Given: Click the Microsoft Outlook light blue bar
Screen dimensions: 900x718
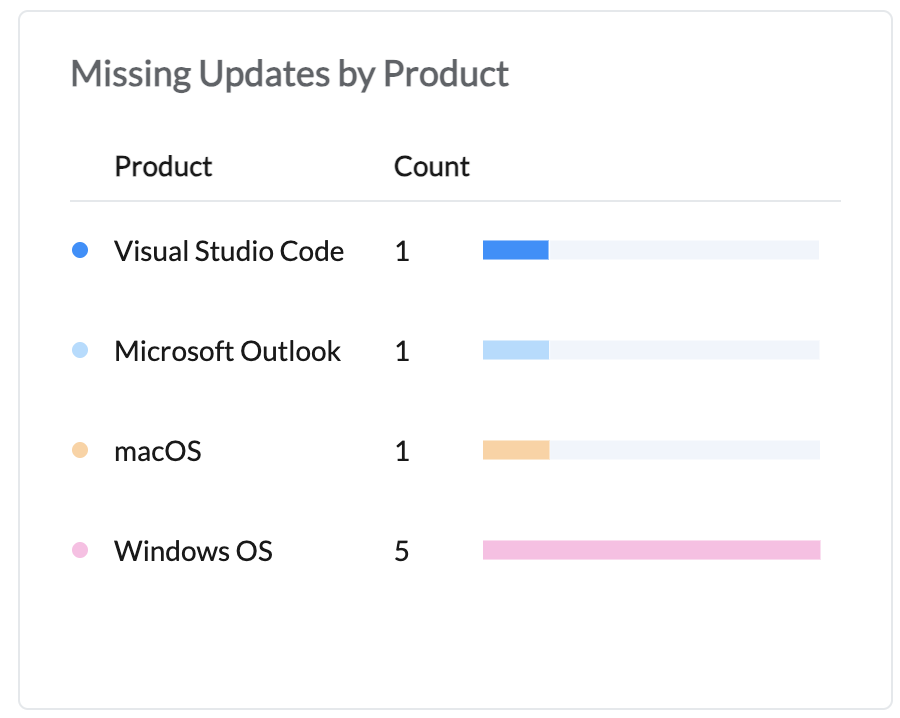Looking at the screenshot, I should (x=516, y=350).
